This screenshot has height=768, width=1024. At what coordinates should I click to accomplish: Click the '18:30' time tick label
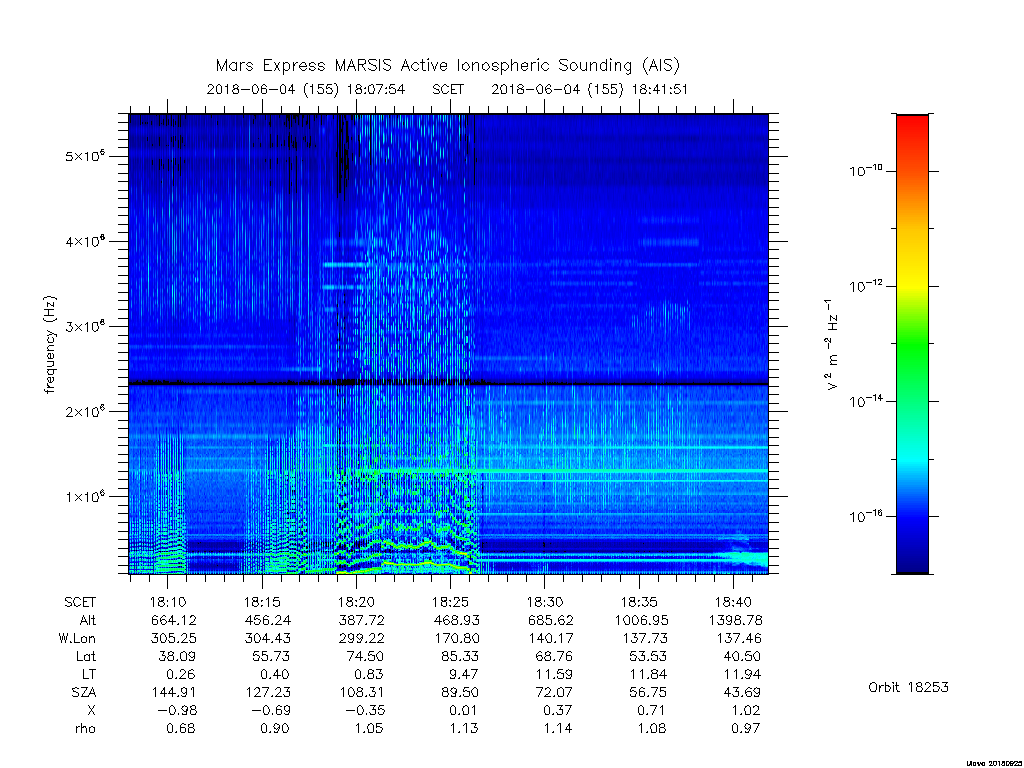point(545,602)
